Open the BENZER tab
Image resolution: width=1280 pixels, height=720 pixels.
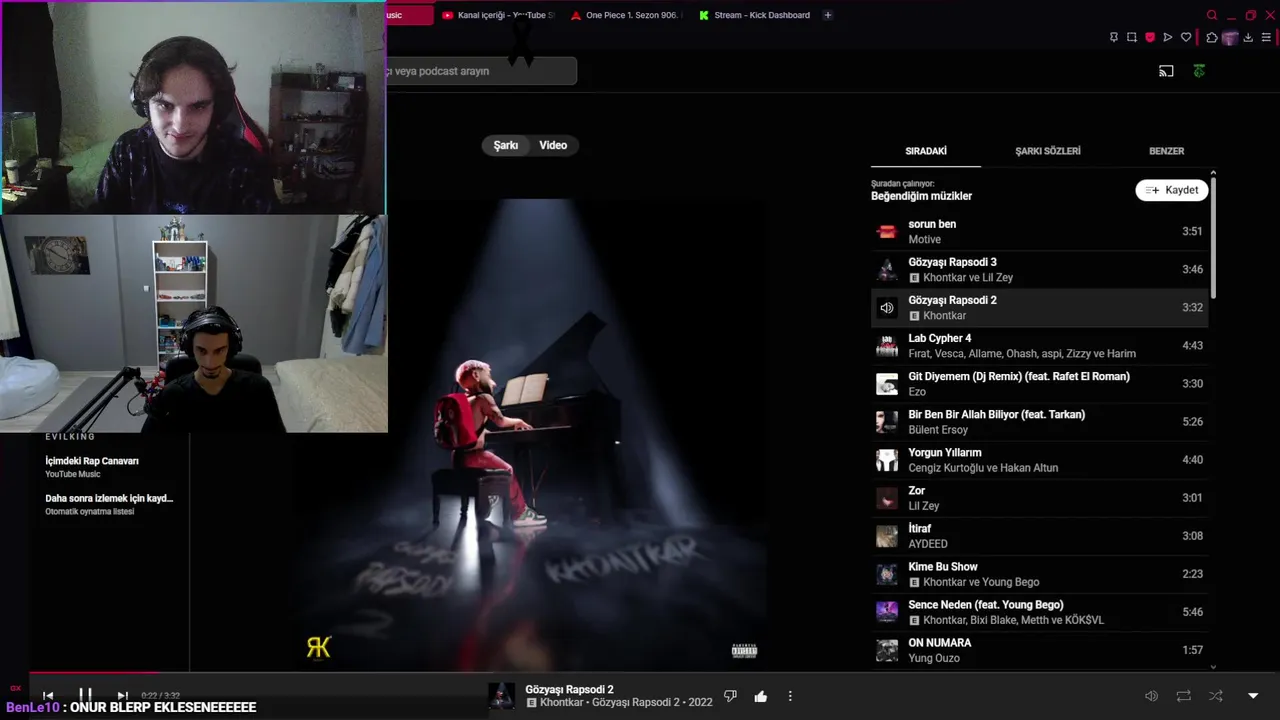(x=1166, y=151)
